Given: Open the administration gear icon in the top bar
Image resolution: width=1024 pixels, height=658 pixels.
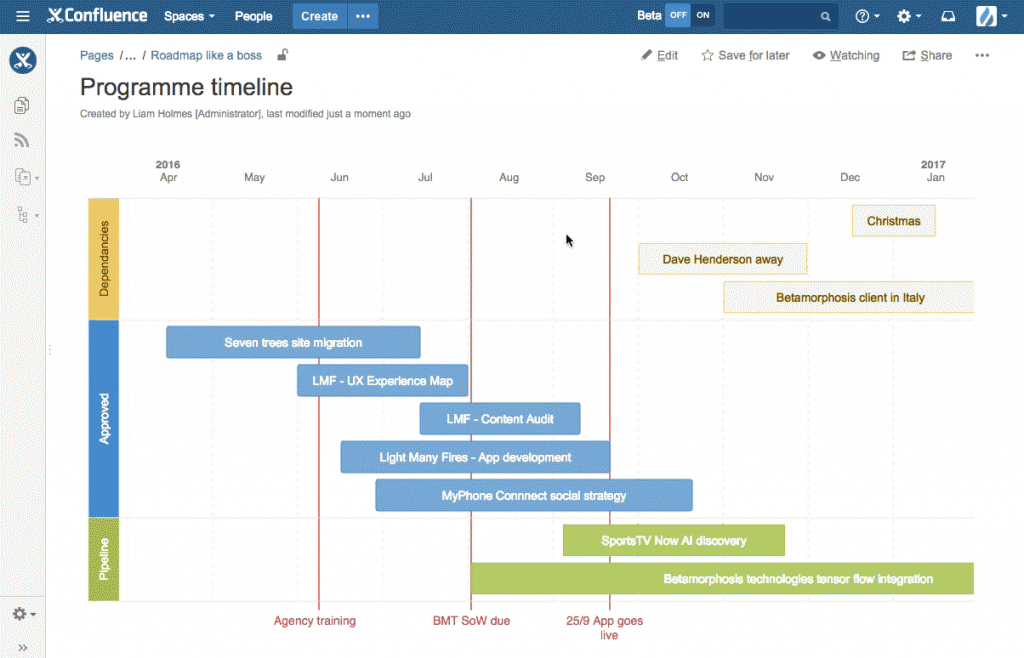Looking at the screenshot, I should [905, 16].
